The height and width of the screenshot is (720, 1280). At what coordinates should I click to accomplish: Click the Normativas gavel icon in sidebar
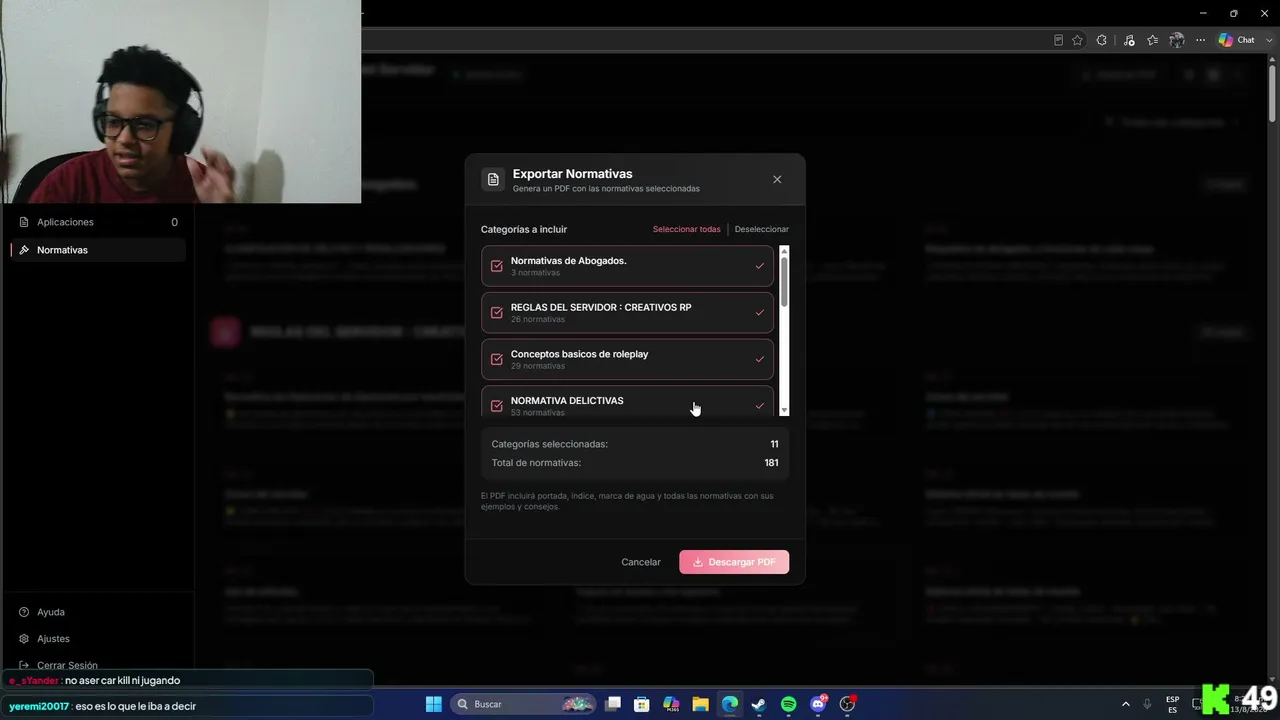[24, 250]
